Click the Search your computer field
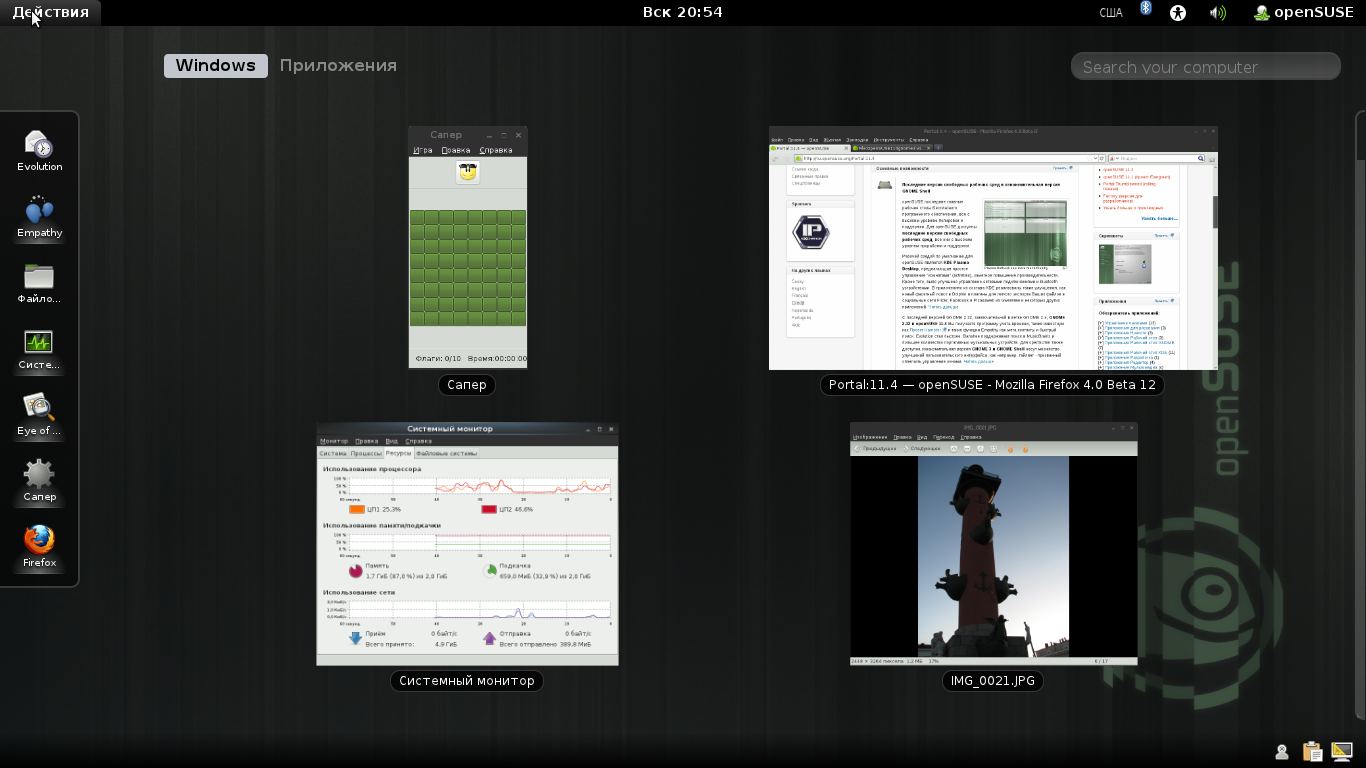This screenshot has width=1366, height=768. [1205, 67]
